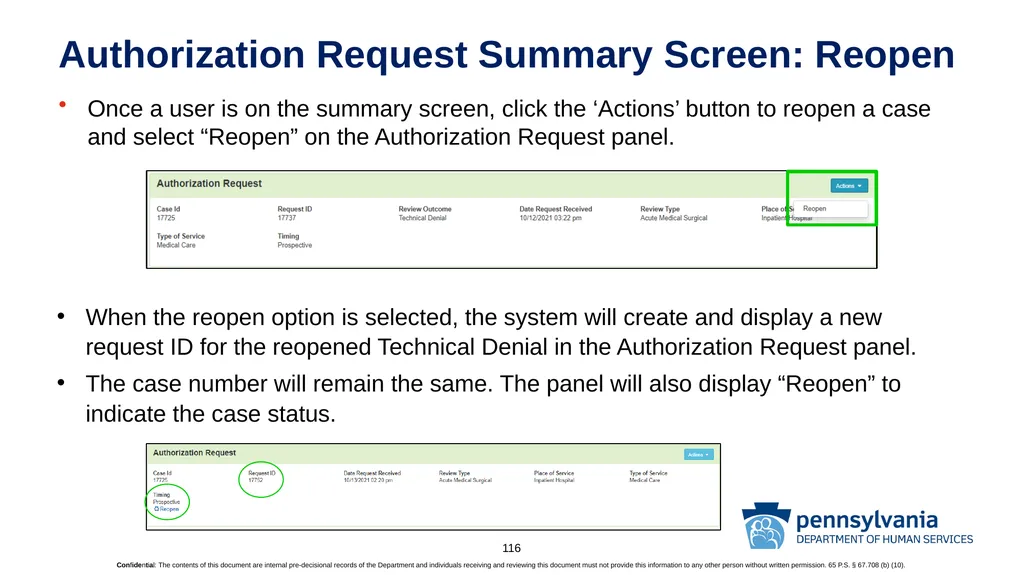Click the date 10/12/2021 03:22 pm
The width and height of the screenshot is (1024, 575).
click(550, 218)
